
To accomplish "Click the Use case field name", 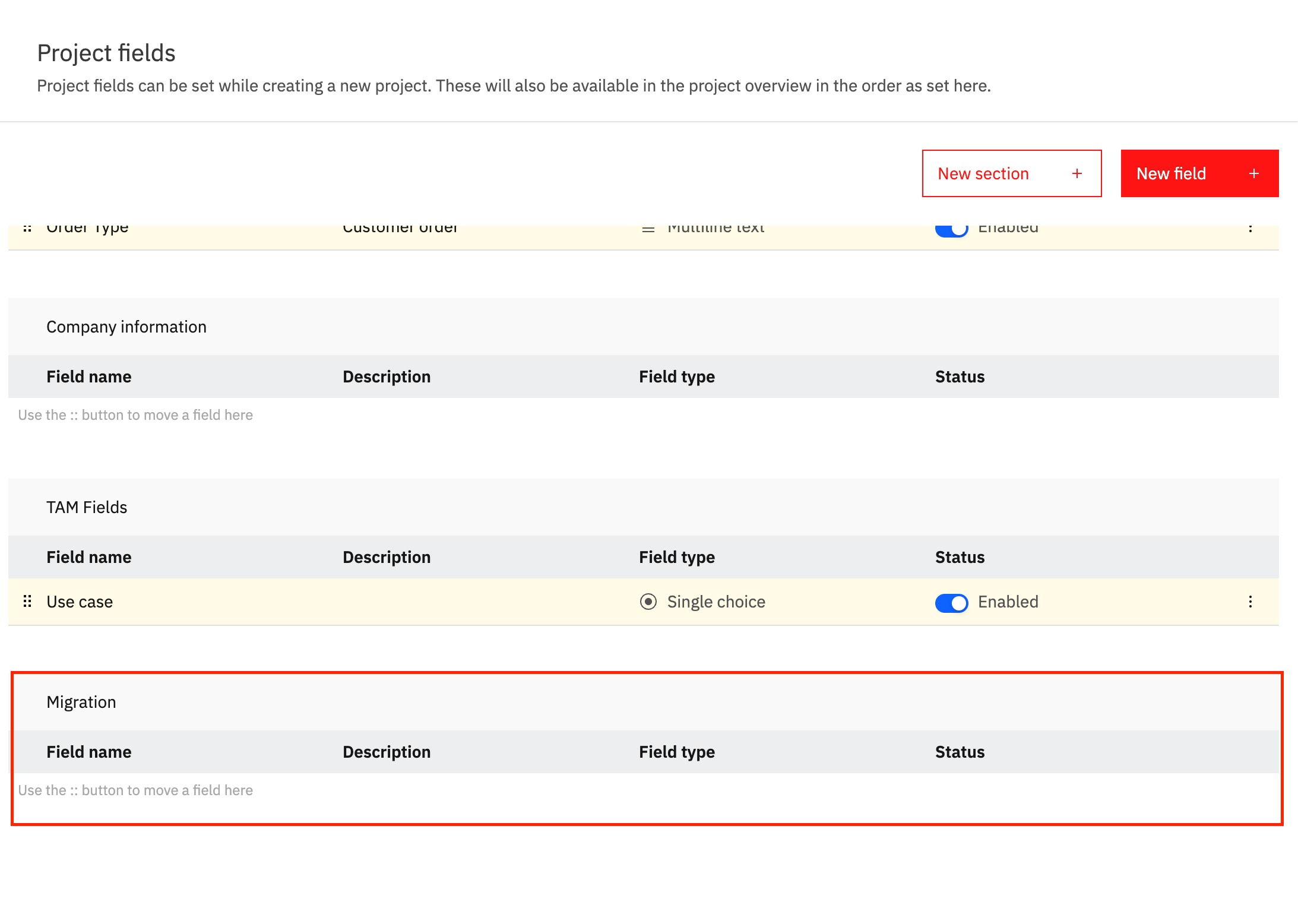I will tap(80, 602).
